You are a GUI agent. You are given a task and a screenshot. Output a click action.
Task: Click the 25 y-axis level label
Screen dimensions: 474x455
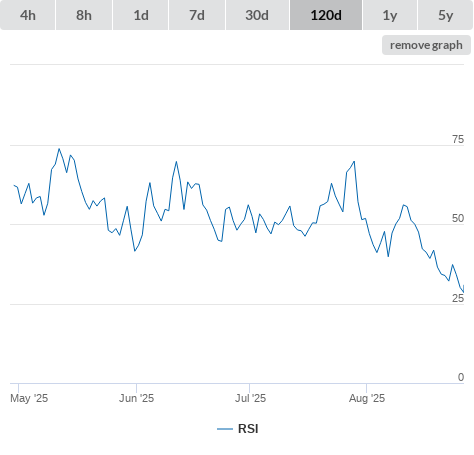[458, 298]
